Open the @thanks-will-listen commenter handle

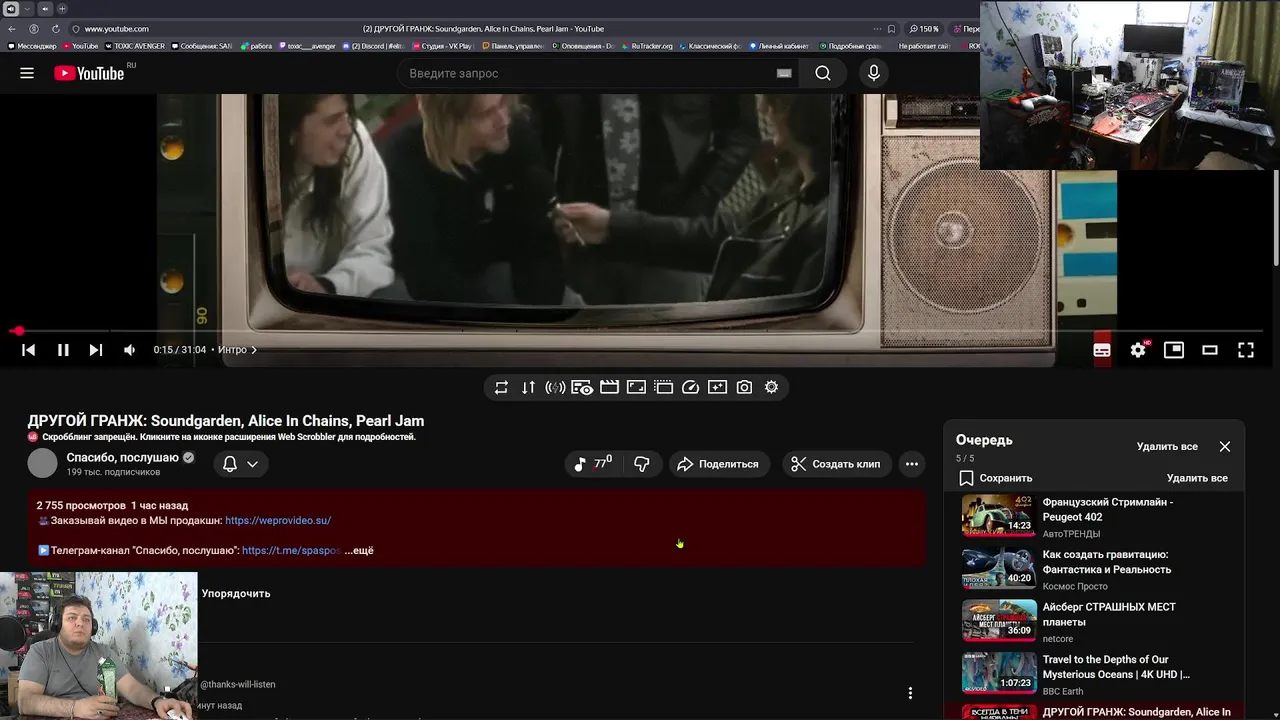pyautogui.click(x=238, y=684)
